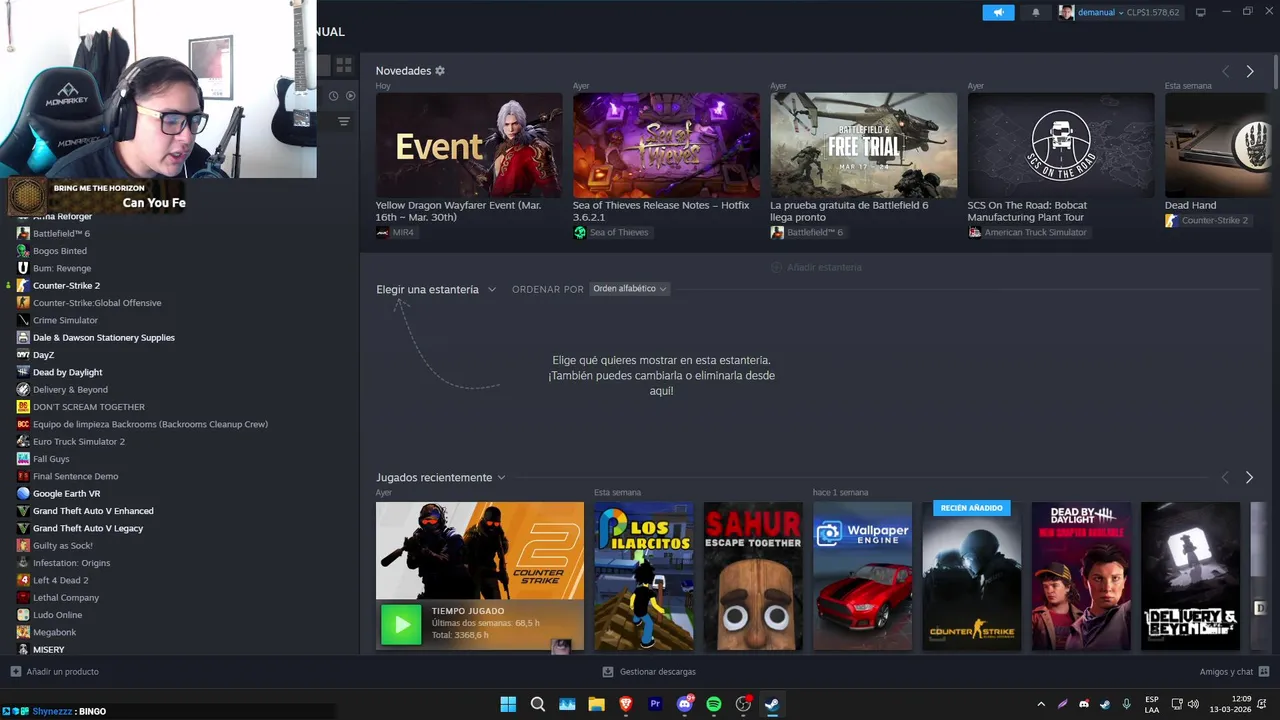
Task: Launch Counter-Strike 2 with green play button
Action: tap(401, 625)
